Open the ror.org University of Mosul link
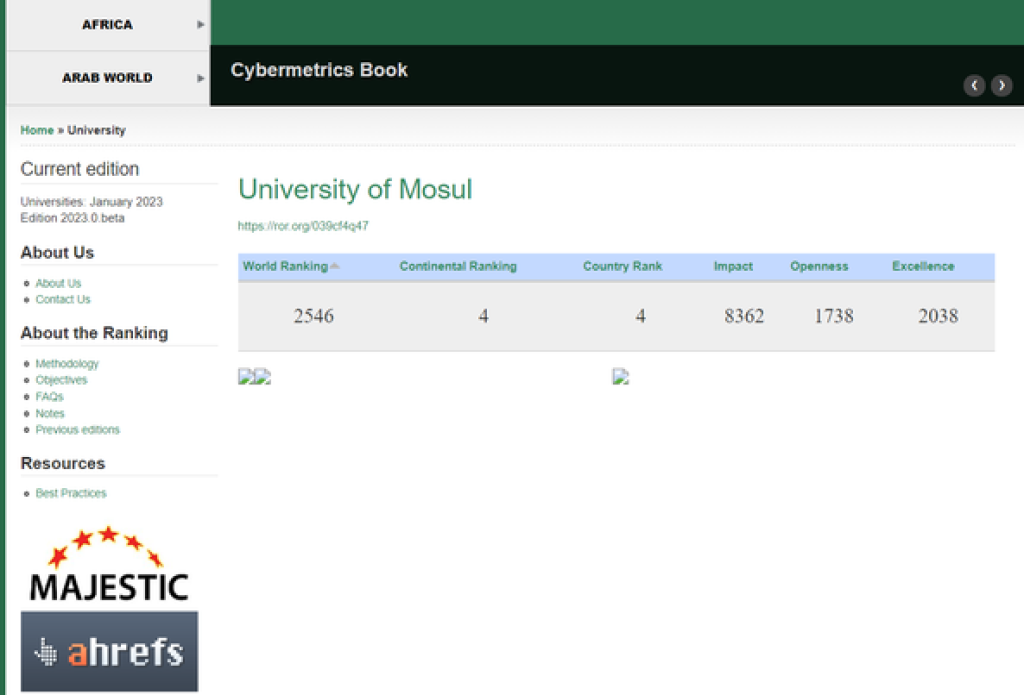Image resolution: width=1024 pixels, height=695 pixels. click(x=303, y=226)
